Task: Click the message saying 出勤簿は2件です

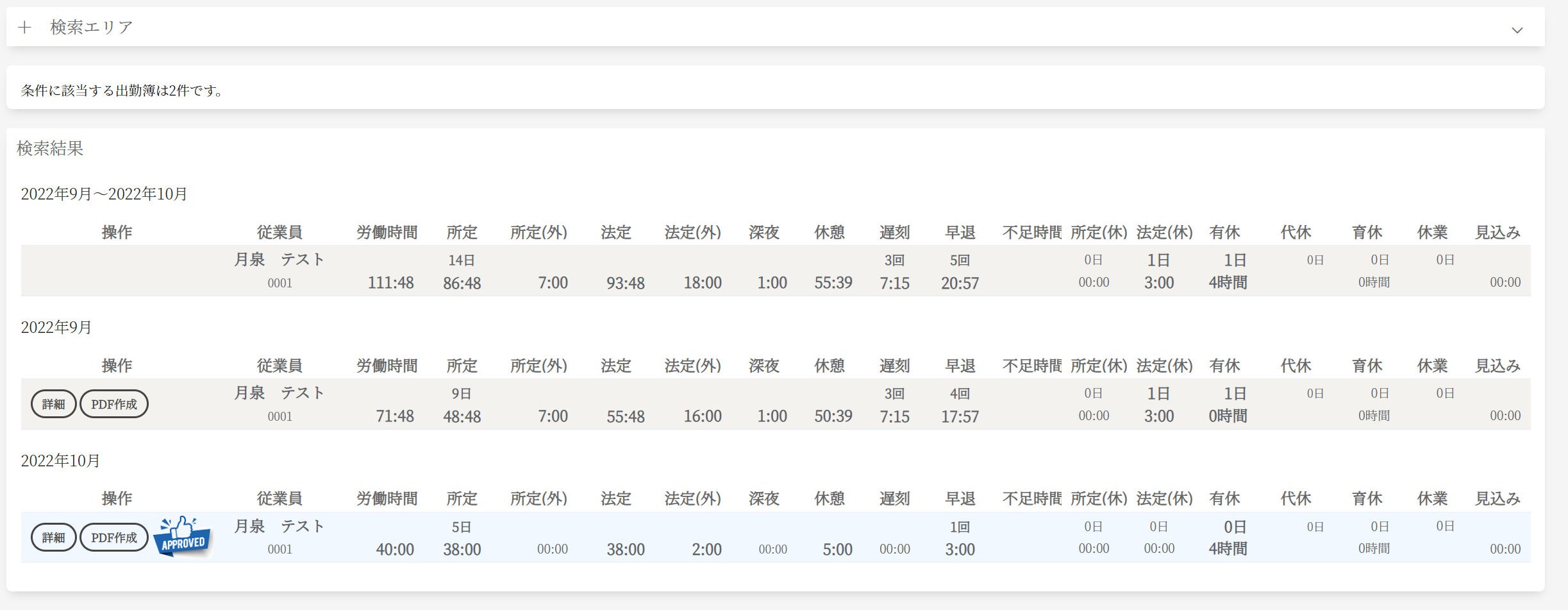Action: [122, 90]
